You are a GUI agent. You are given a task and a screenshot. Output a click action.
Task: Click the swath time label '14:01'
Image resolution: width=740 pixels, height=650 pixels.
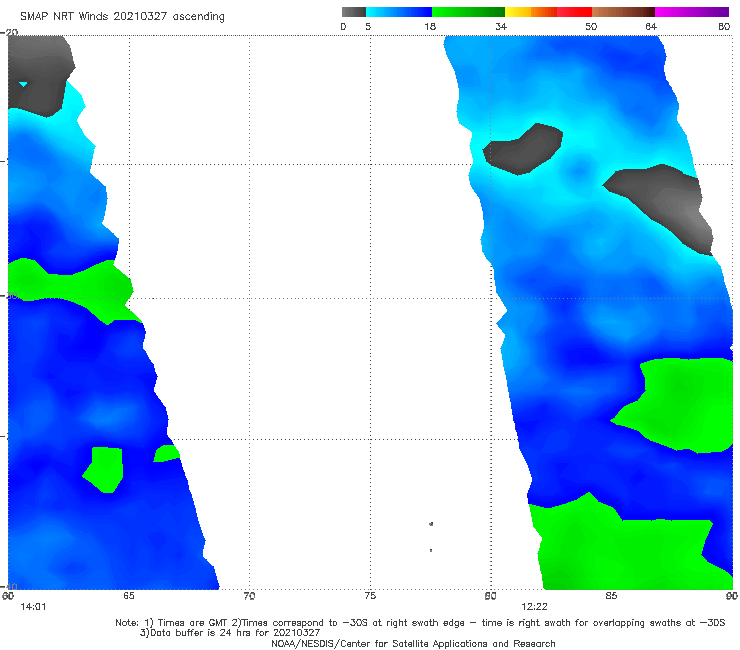pyautogui.click(x=33, y=607)
